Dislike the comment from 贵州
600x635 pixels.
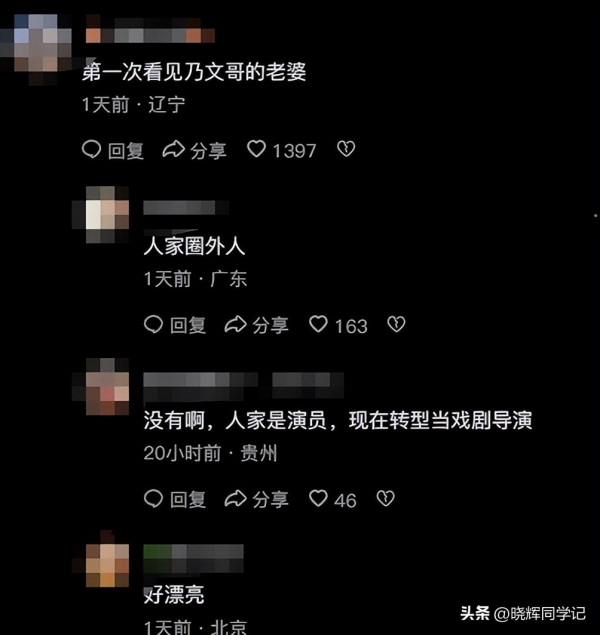point(385,499)
